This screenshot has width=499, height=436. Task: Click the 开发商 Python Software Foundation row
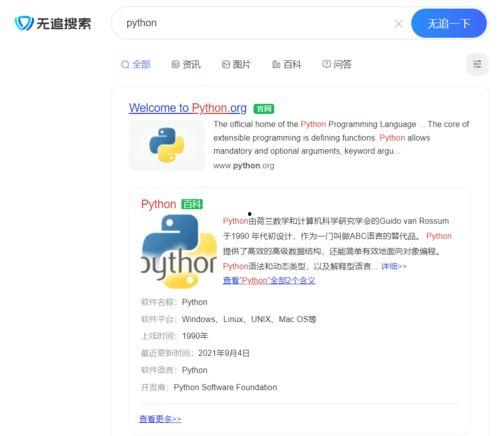coord(209,387)
